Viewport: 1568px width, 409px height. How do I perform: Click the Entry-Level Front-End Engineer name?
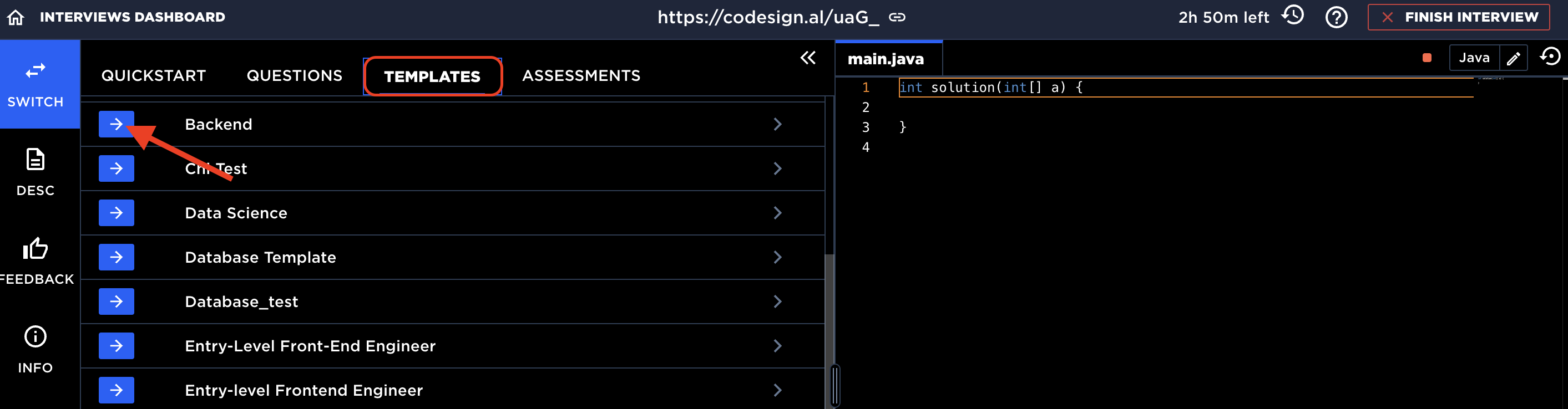click(x=310, y=346)
